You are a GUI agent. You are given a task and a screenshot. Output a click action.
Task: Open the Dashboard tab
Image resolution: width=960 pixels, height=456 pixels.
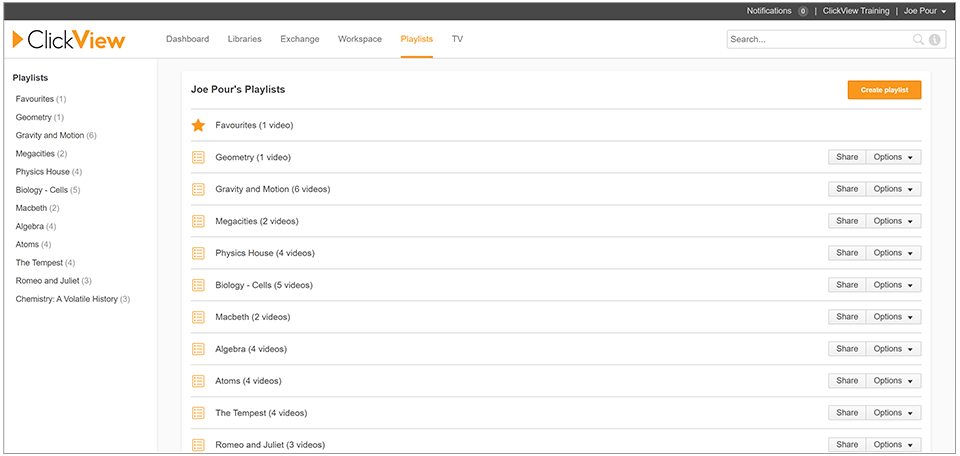click(x=187, y=39)
